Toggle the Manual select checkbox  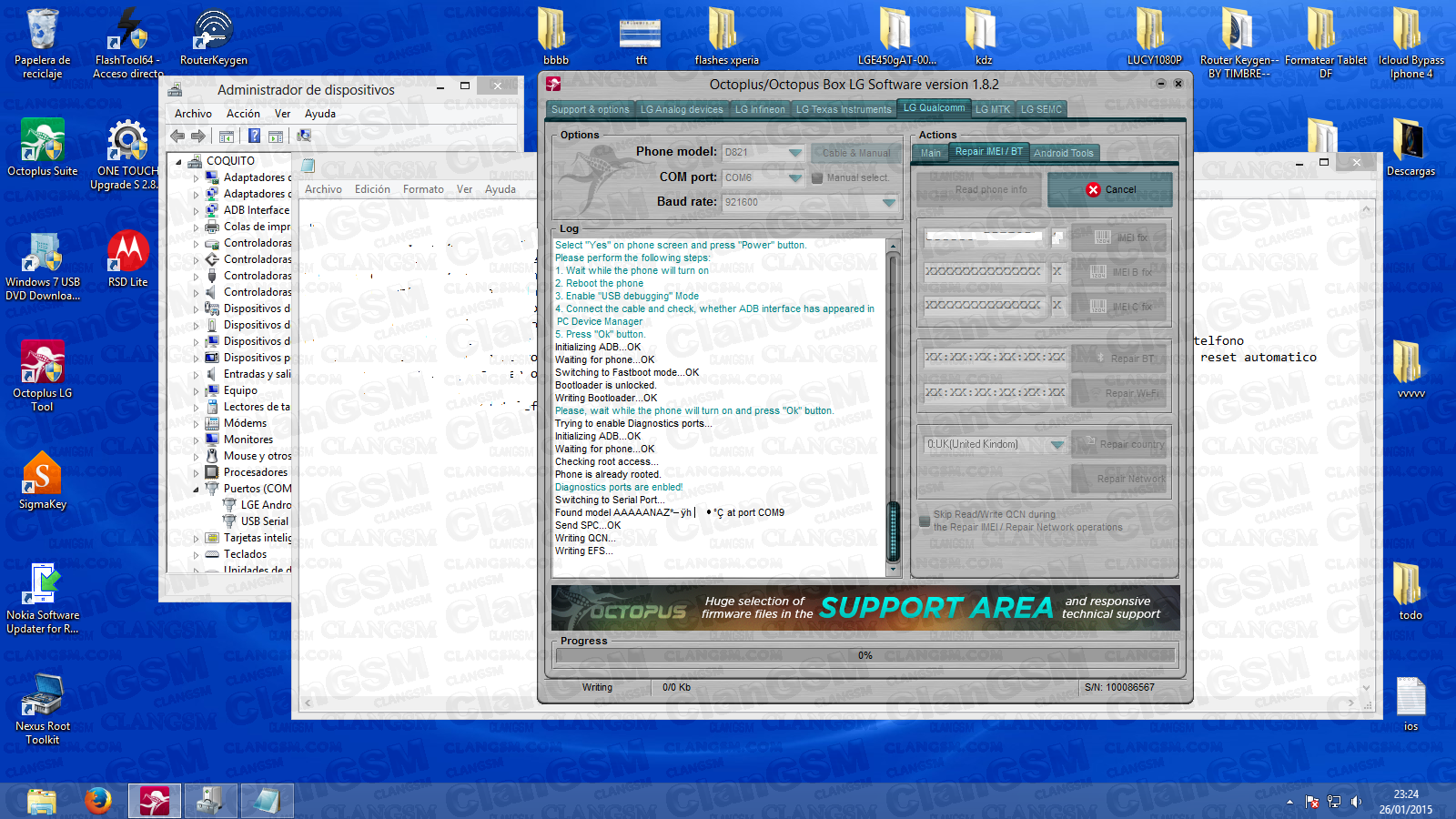(817, 178)
